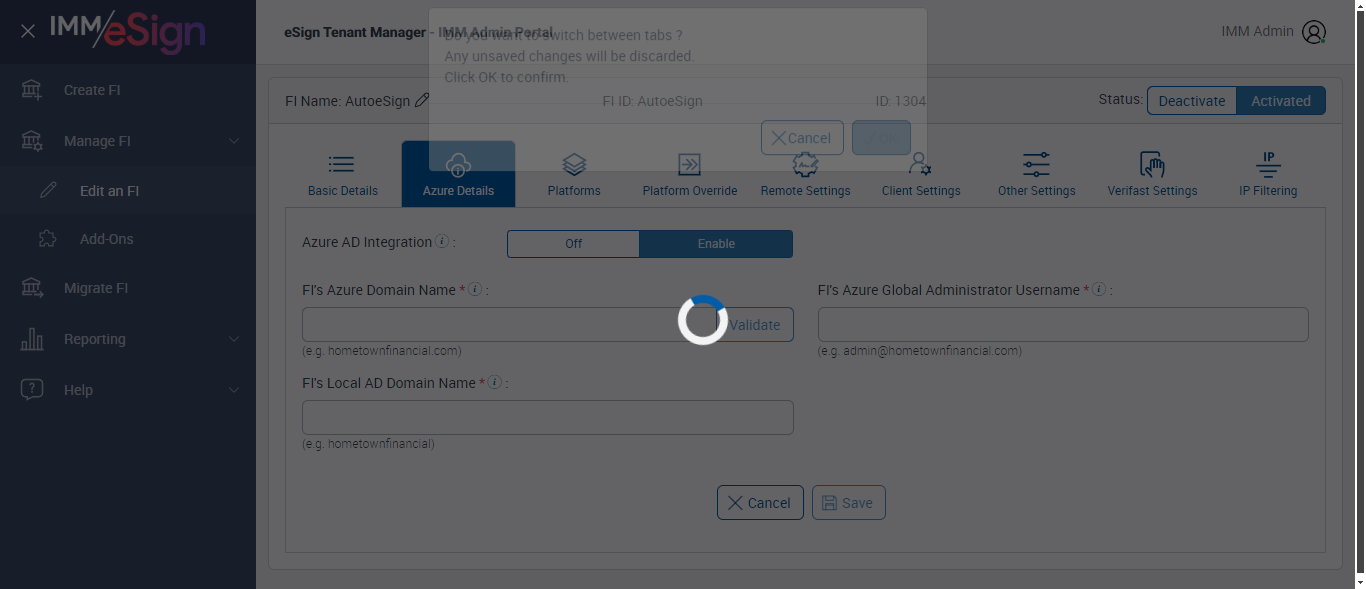This screenshot has height=589, width=1366.
Task: Click the puzzle icon beside Add-Ons
Action: (x=47, y=239)
